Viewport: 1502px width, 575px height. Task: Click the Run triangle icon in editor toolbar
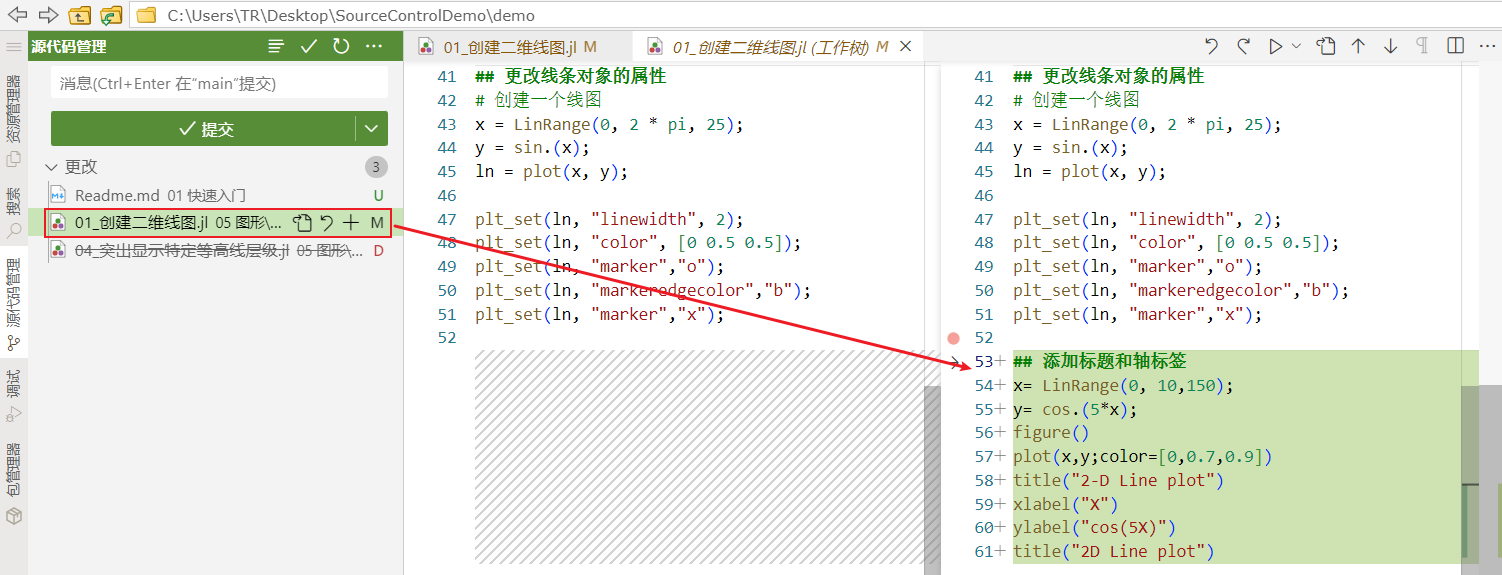(1275, 46)
